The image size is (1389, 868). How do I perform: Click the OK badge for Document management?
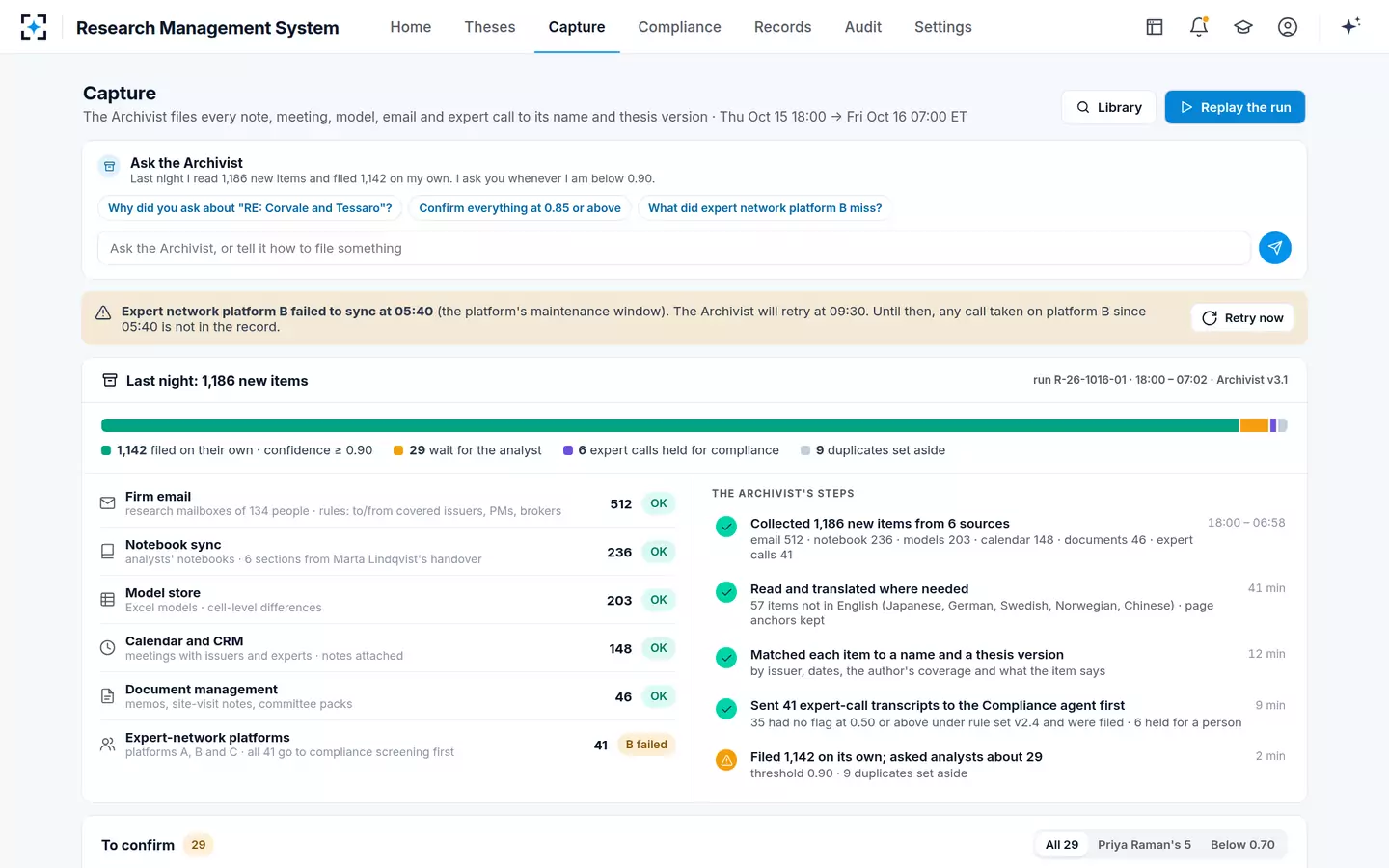click(659, 696)
